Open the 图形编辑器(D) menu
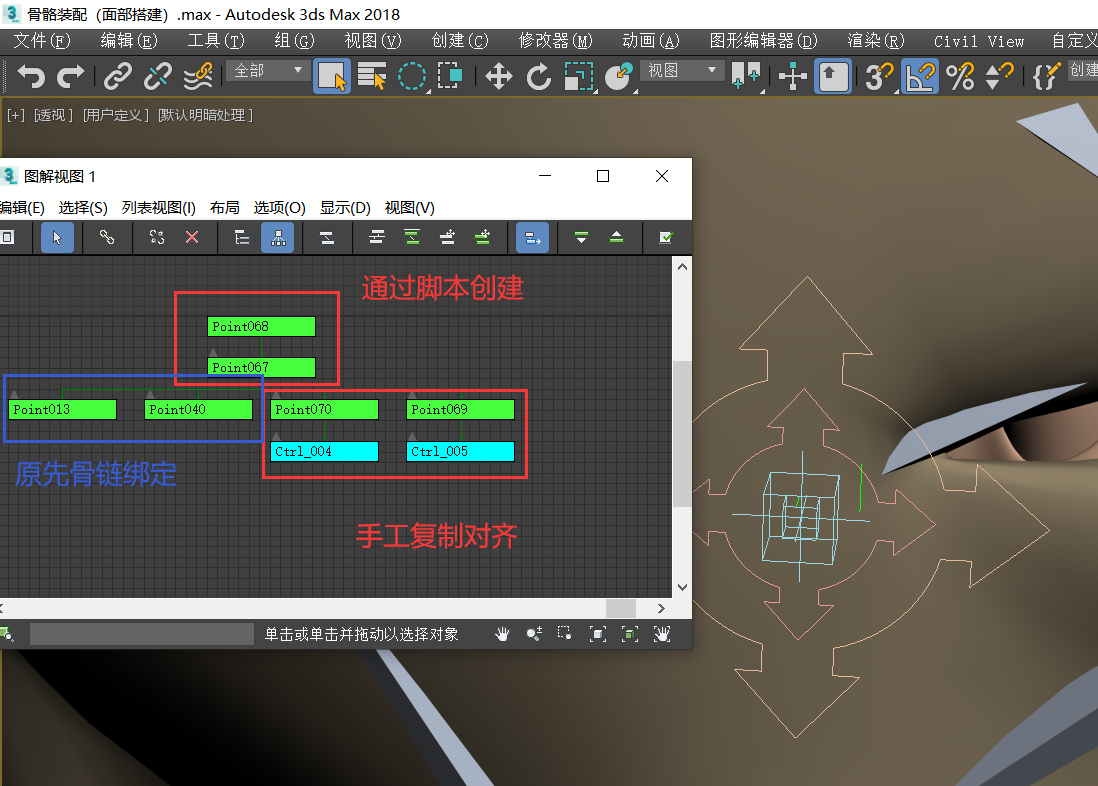The image size is (1098, 786). 763,41
